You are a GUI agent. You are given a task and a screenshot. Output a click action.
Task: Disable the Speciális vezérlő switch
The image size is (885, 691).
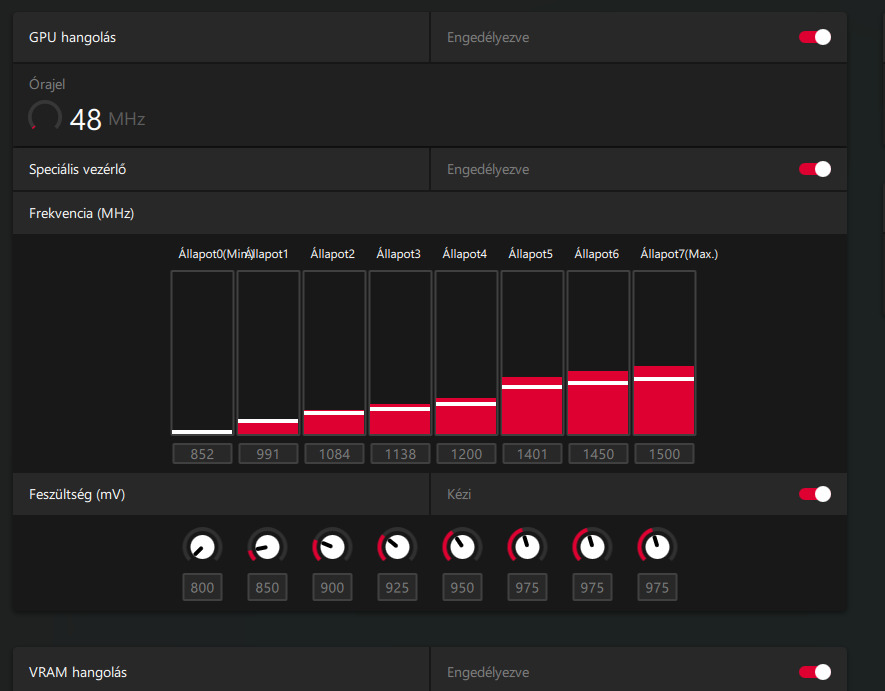(814, 169)
